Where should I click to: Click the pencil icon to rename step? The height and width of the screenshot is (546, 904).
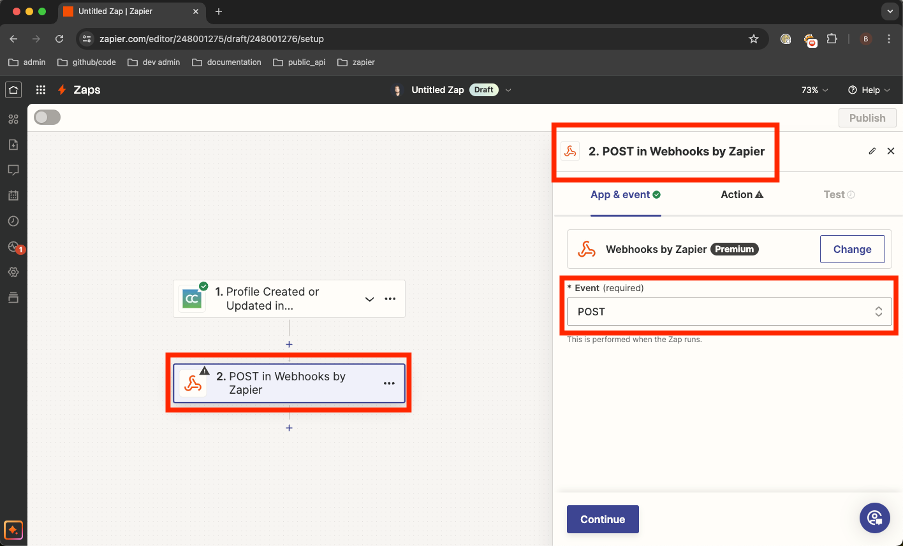pos(872,151)
